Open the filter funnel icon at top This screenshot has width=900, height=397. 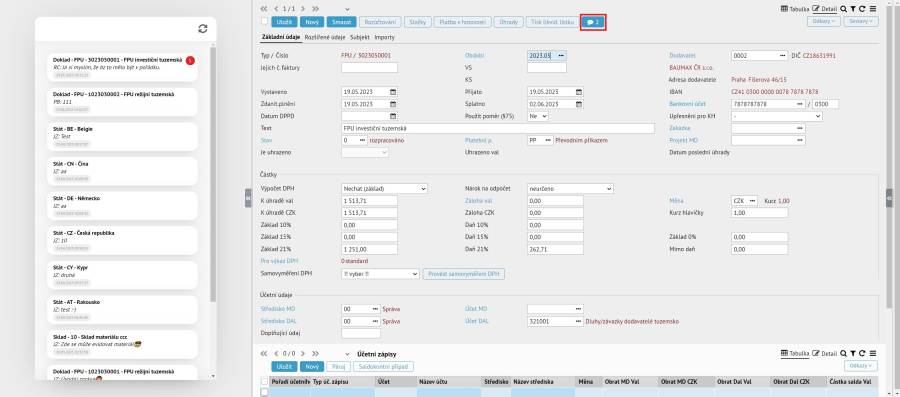(x=853, y=9)
